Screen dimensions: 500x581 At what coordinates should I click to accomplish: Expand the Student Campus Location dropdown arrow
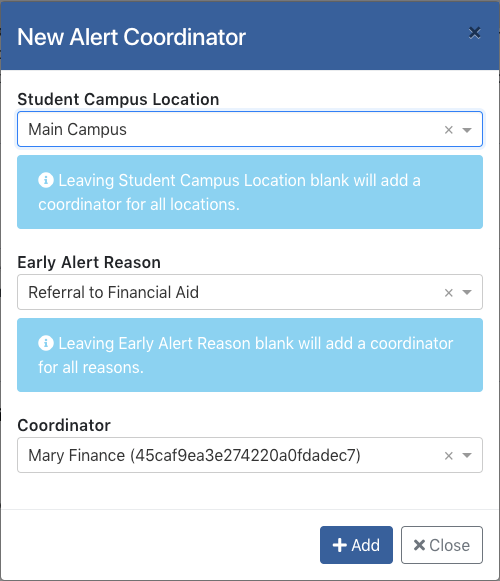pyautogui.click(x=467, y=130)
